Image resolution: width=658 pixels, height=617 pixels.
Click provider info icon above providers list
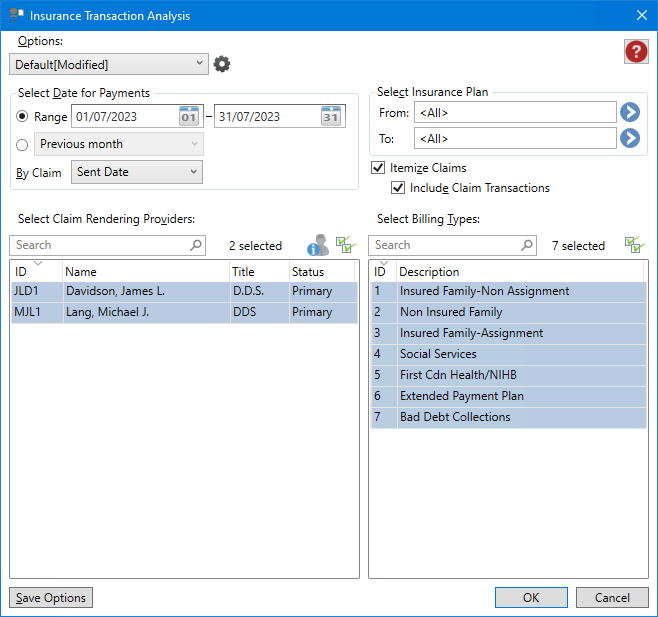(x=318, y=245)
